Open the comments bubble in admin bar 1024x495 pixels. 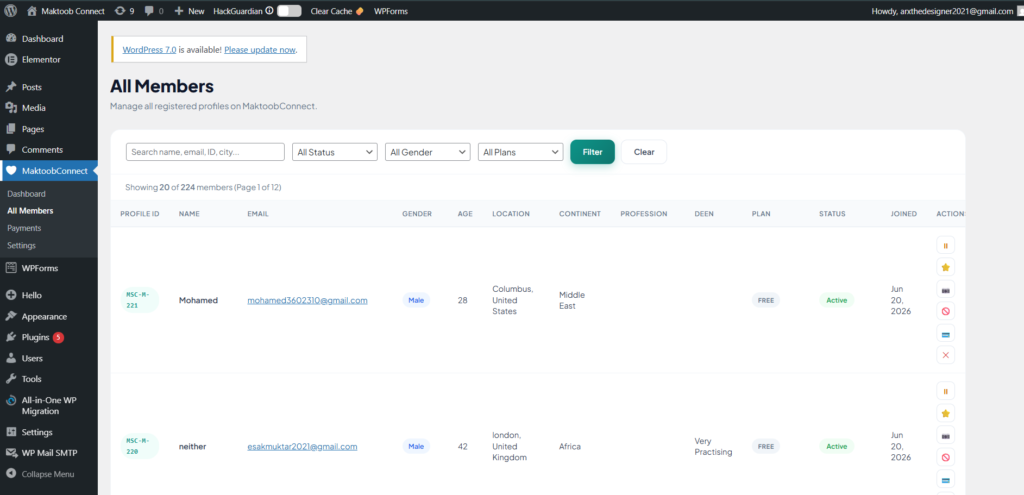(154, 11)
